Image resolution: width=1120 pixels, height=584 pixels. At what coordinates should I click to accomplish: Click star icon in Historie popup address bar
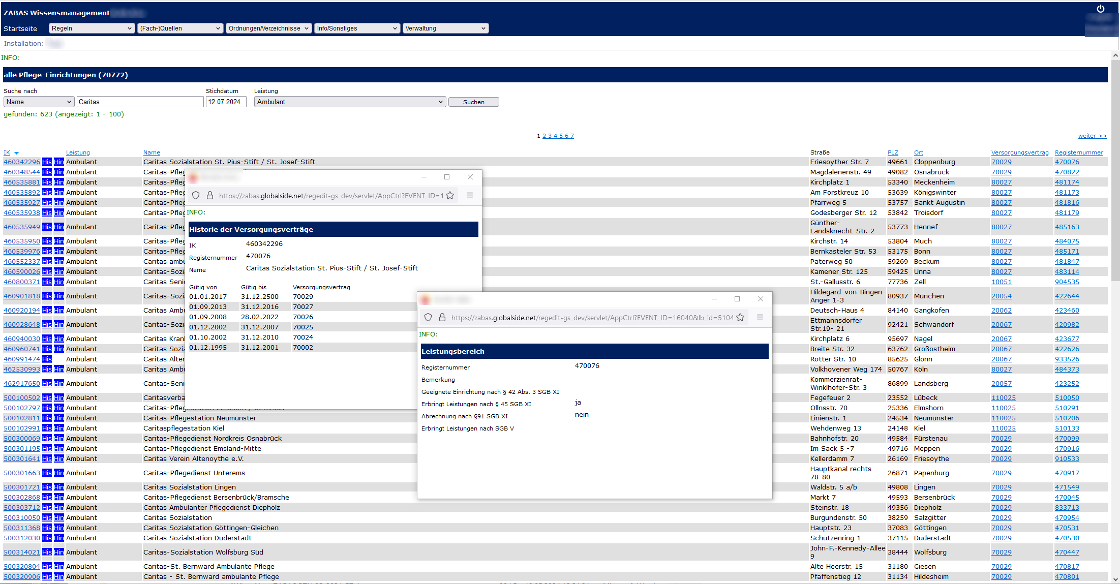tap(450, 196)
